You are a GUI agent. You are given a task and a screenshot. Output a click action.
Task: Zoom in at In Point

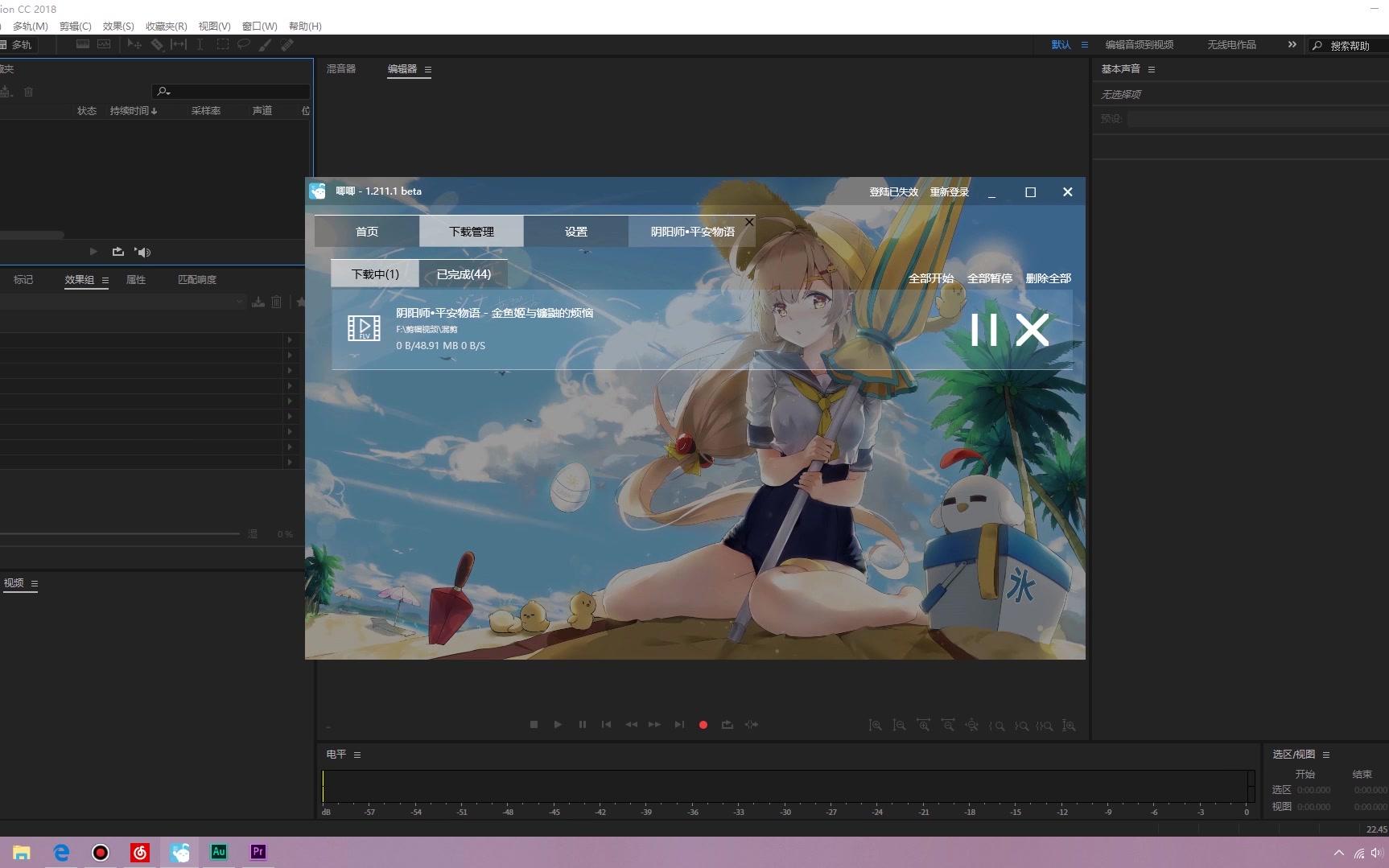tap(996, 726)
